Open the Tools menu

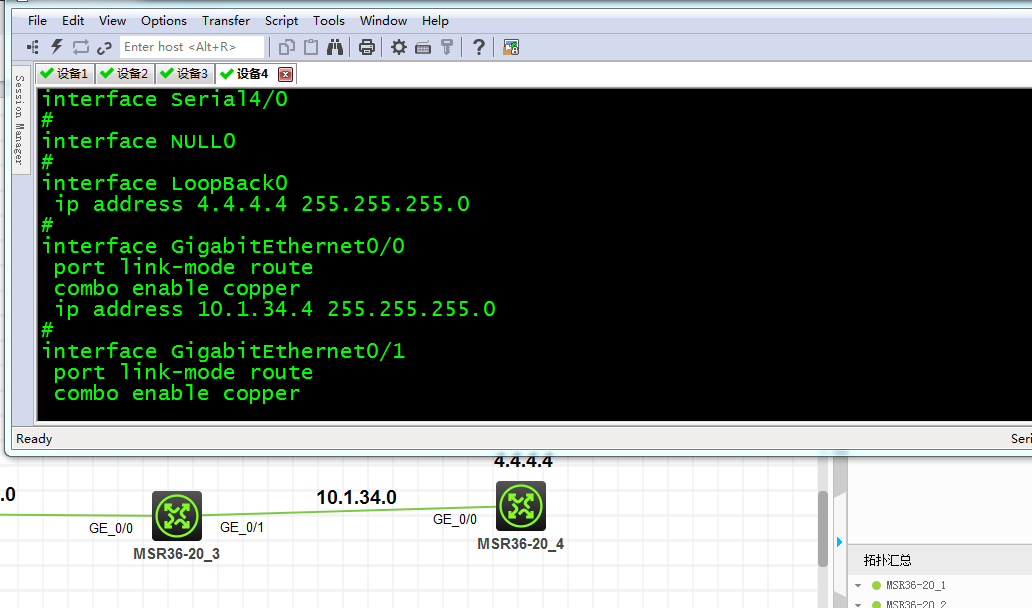pos(328,20)
